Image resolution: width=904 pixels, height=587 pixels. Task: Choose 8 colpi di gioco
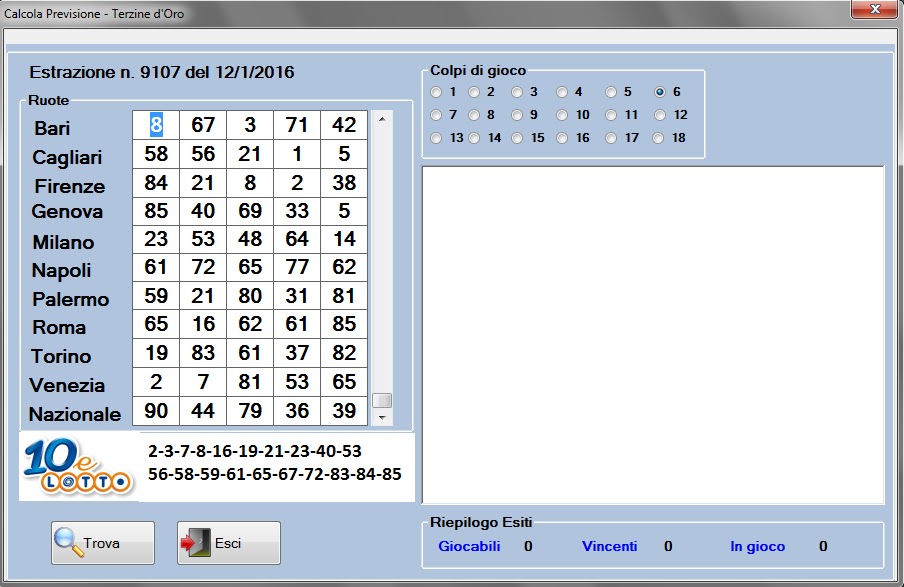(474, 115)
